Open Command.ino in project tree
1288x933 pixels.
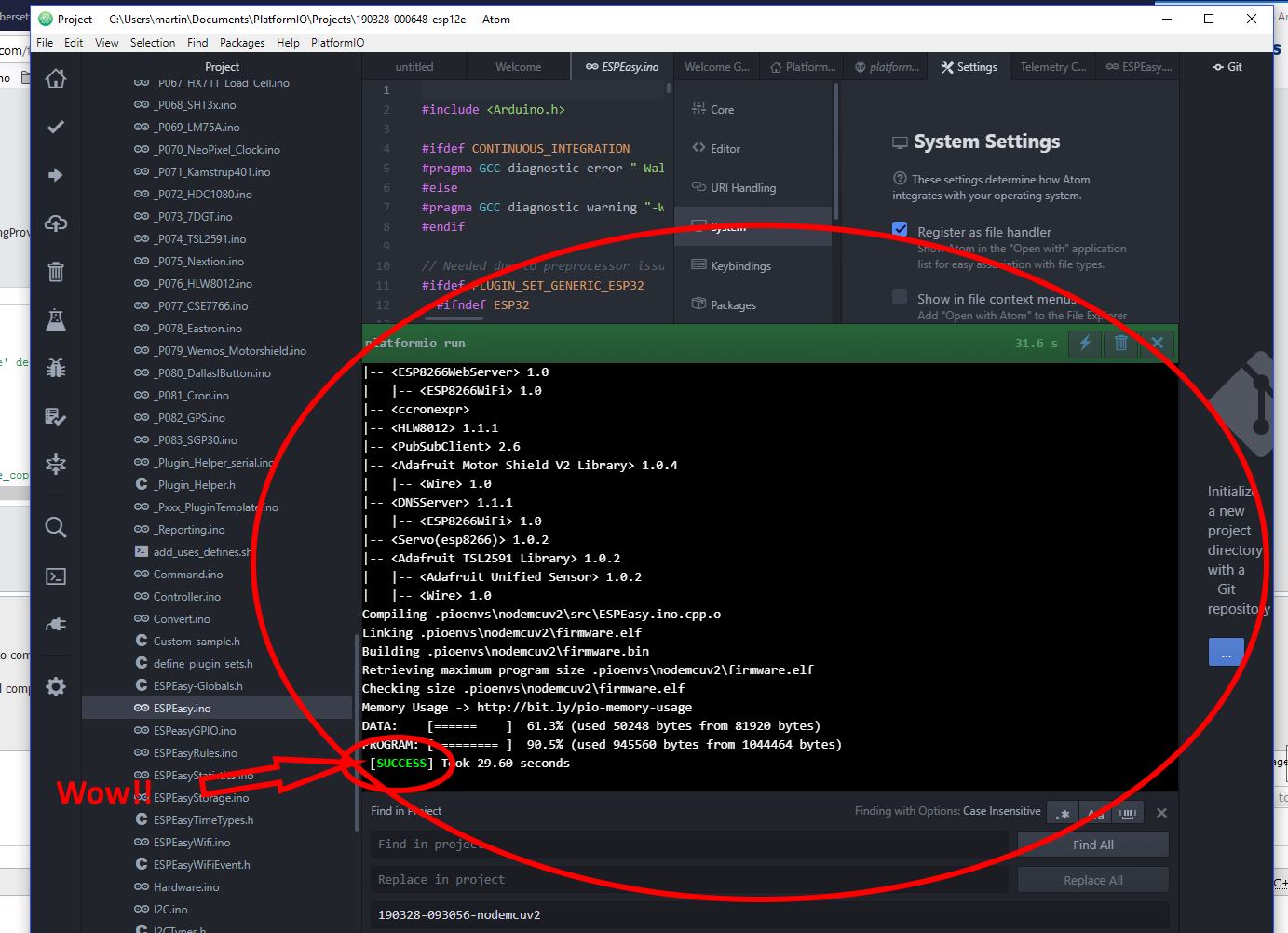(188, 575)
